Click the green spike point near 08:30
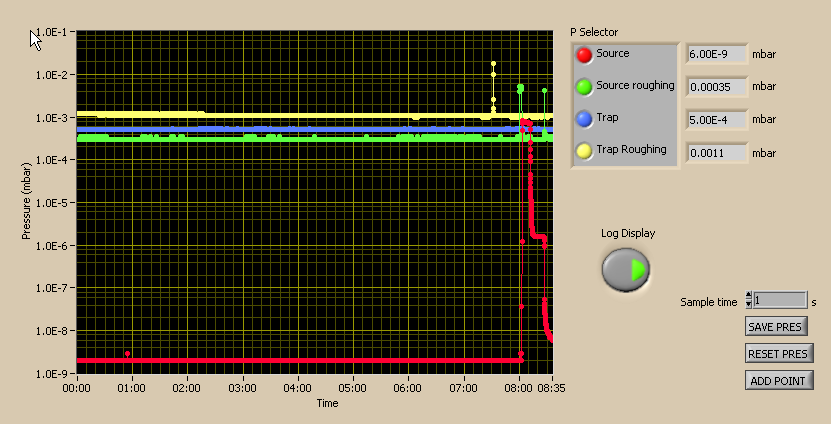This screenshot has height=424, width=831. [544, 91]
